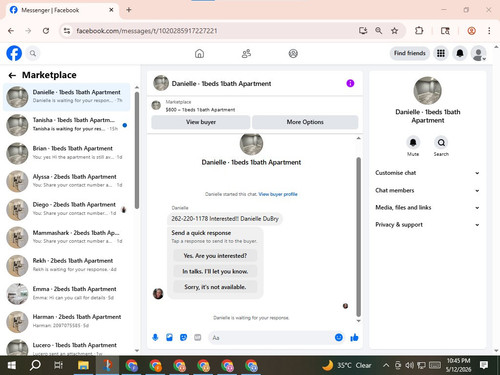
Task: Open Diego 2beds 1bath conversation
Action: 67,209
